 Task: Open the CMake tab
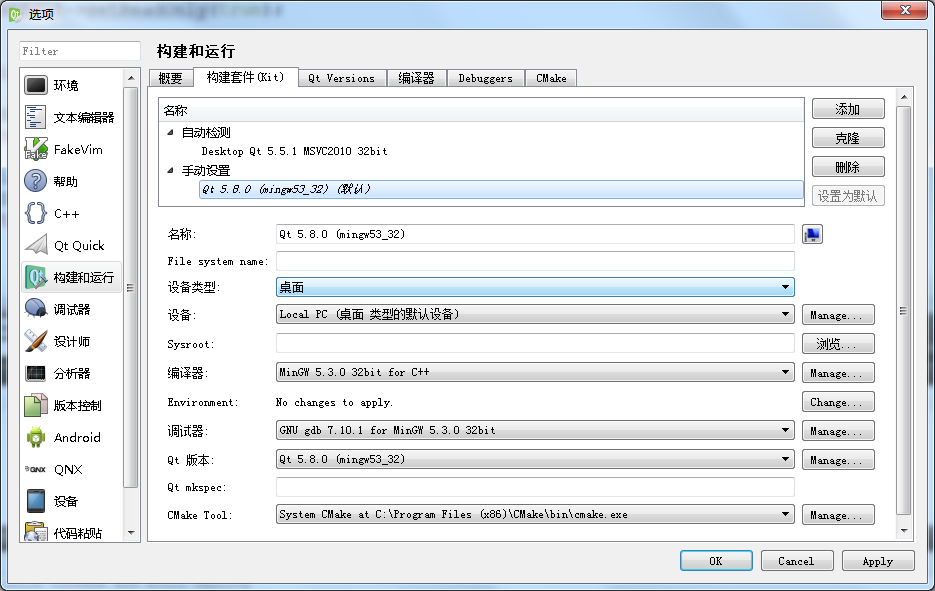[551, 78]
